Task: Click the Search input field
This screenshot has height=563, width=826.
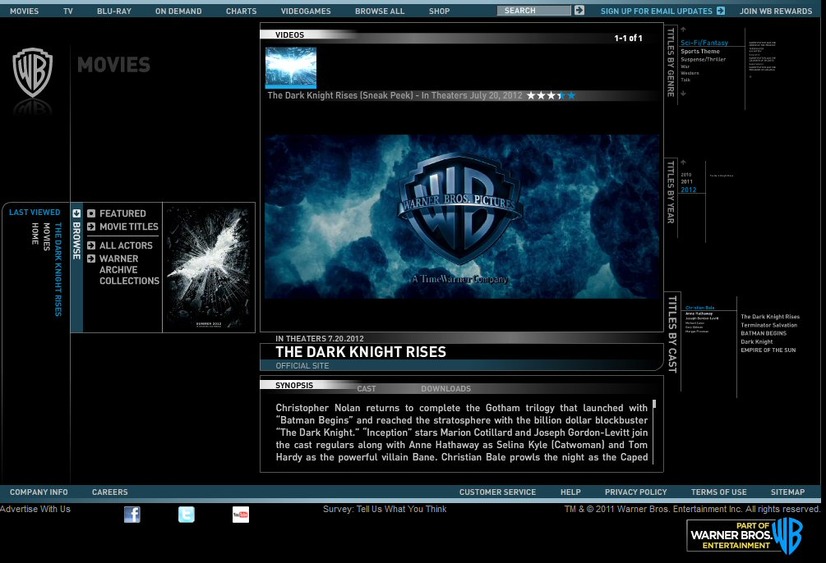Action: pyautogui.click(x=534, y=10)
